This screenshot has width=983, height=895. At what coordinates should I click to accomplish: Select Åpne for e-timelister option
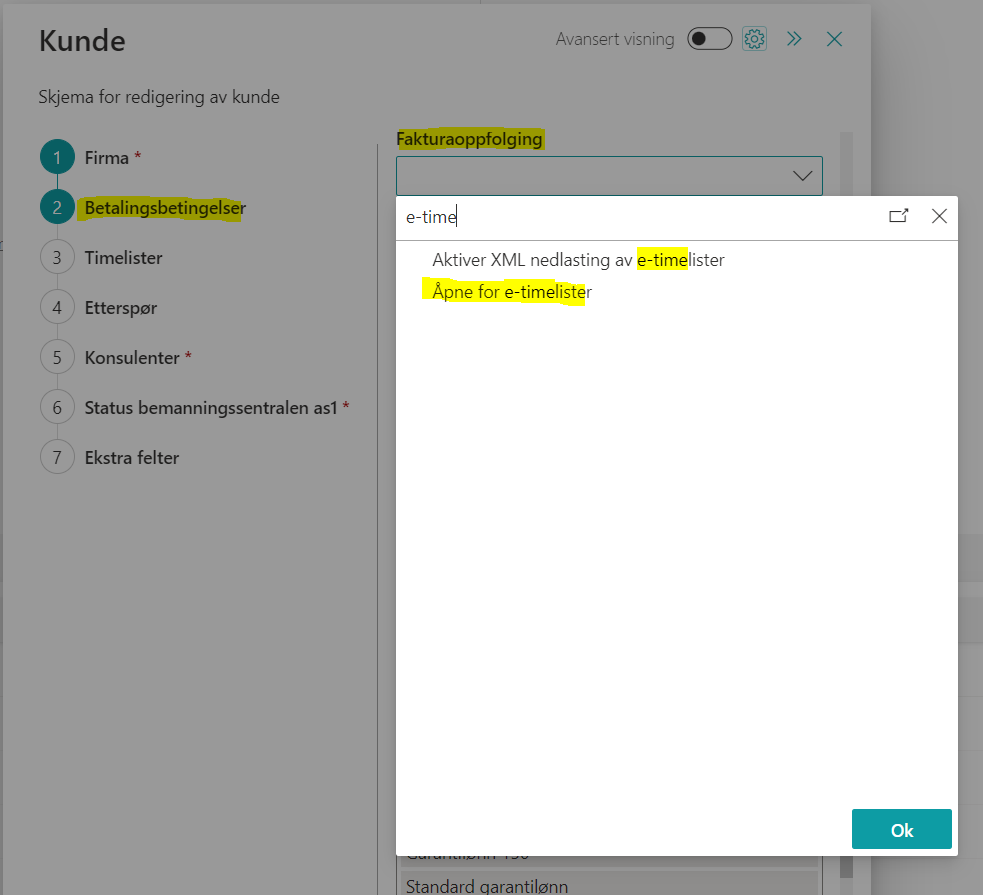click(512, 291)
